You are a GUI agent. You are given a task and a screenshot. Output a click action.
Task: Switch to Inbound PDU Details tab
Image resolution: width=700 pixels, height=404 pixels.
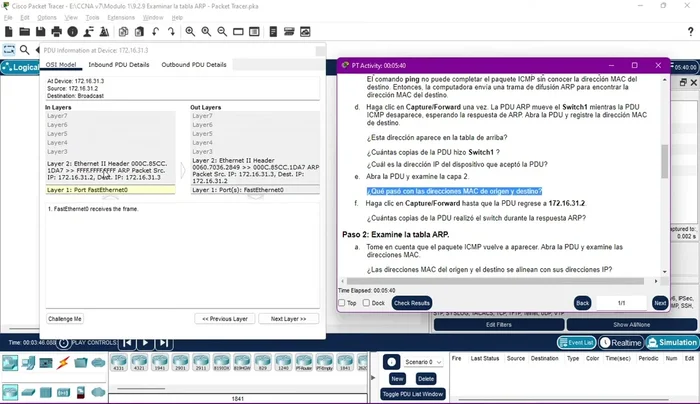tap(119, 64)
